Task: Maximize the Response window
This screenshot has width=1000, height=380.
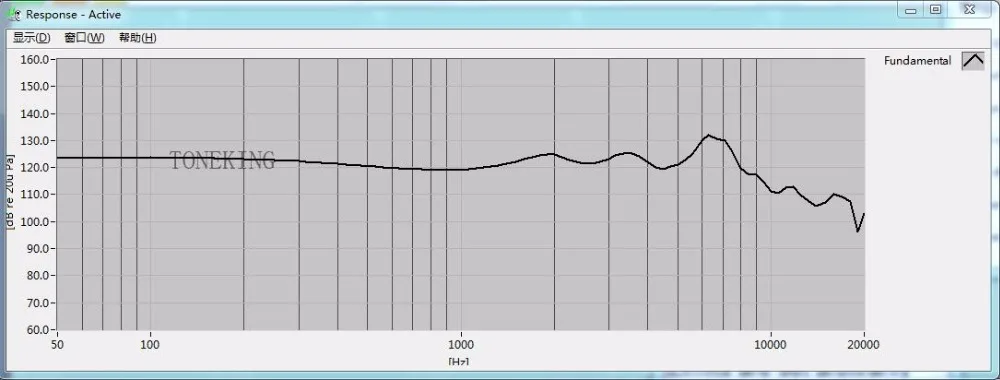Action: 936,10
